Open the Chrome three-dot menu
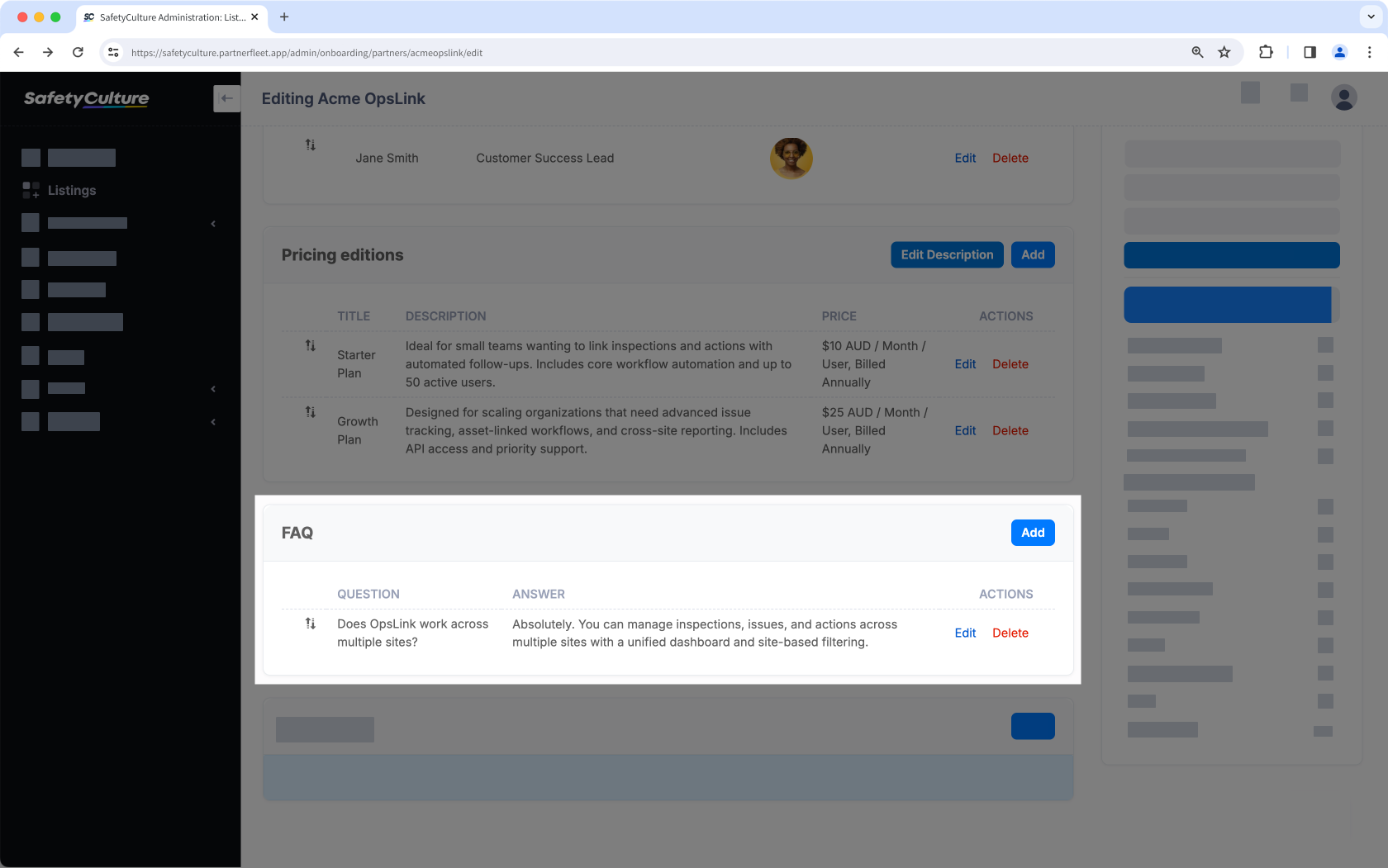This screenshot has width=1388, height=868. [1369, 52]
